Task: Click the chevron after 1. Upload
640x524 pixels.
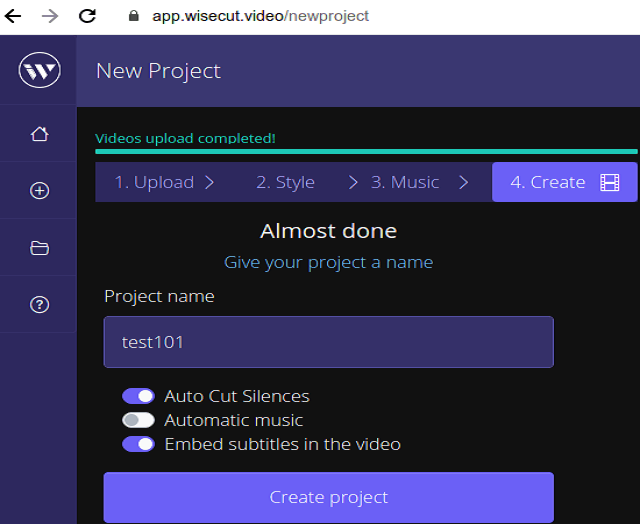Action: click(209, 182)
